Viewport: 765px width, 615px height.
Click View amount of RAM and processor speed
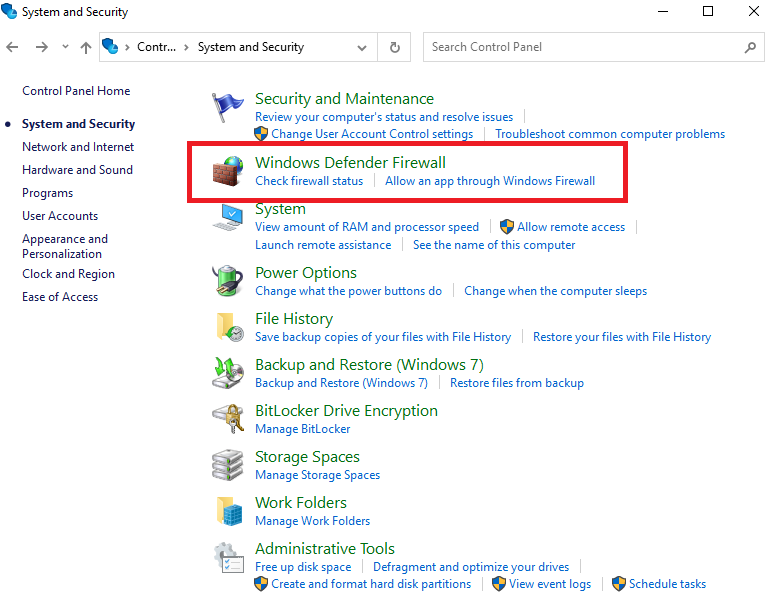click(x=367, y=227)
